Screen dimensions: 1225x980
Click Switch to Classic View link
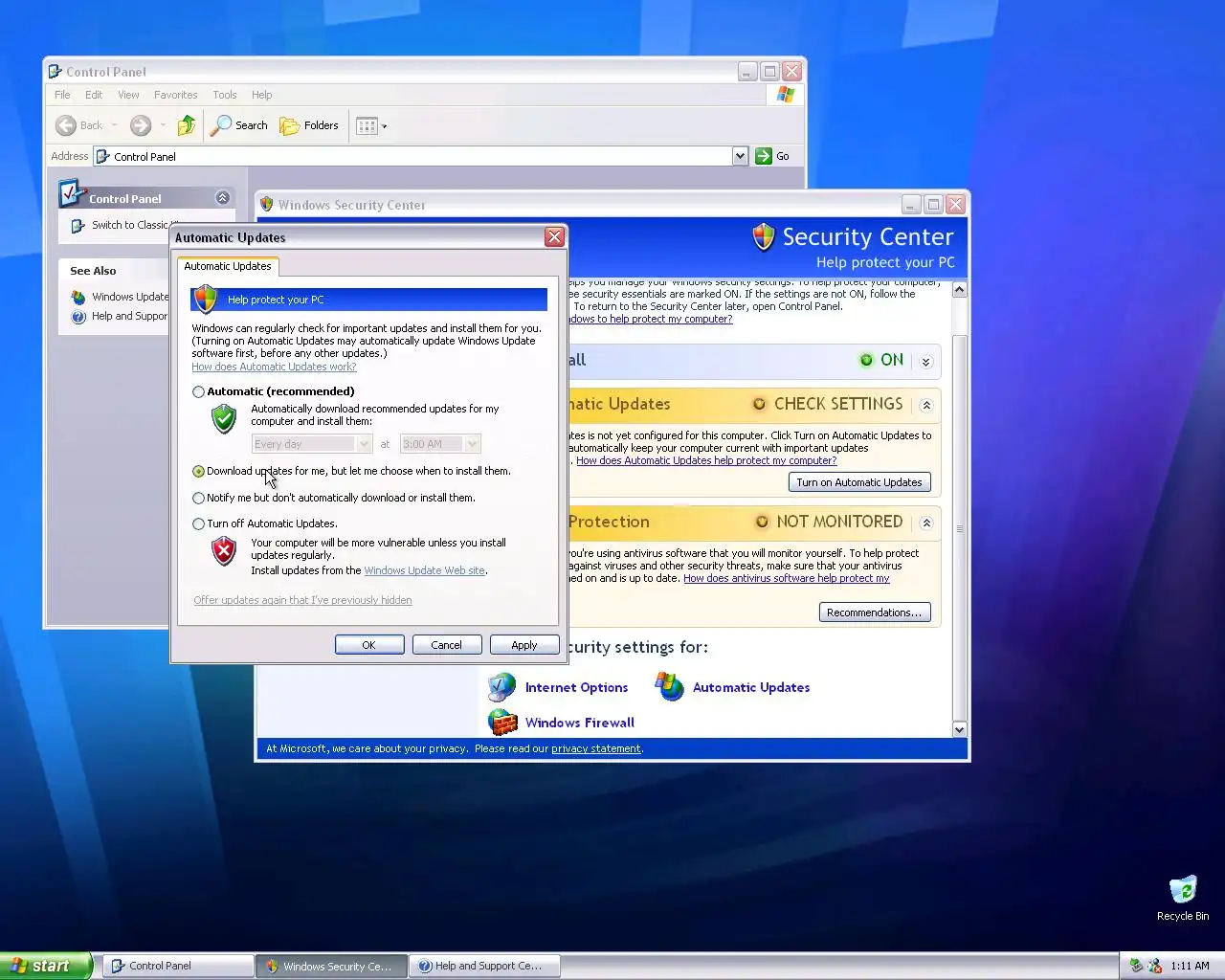[131, 225]
